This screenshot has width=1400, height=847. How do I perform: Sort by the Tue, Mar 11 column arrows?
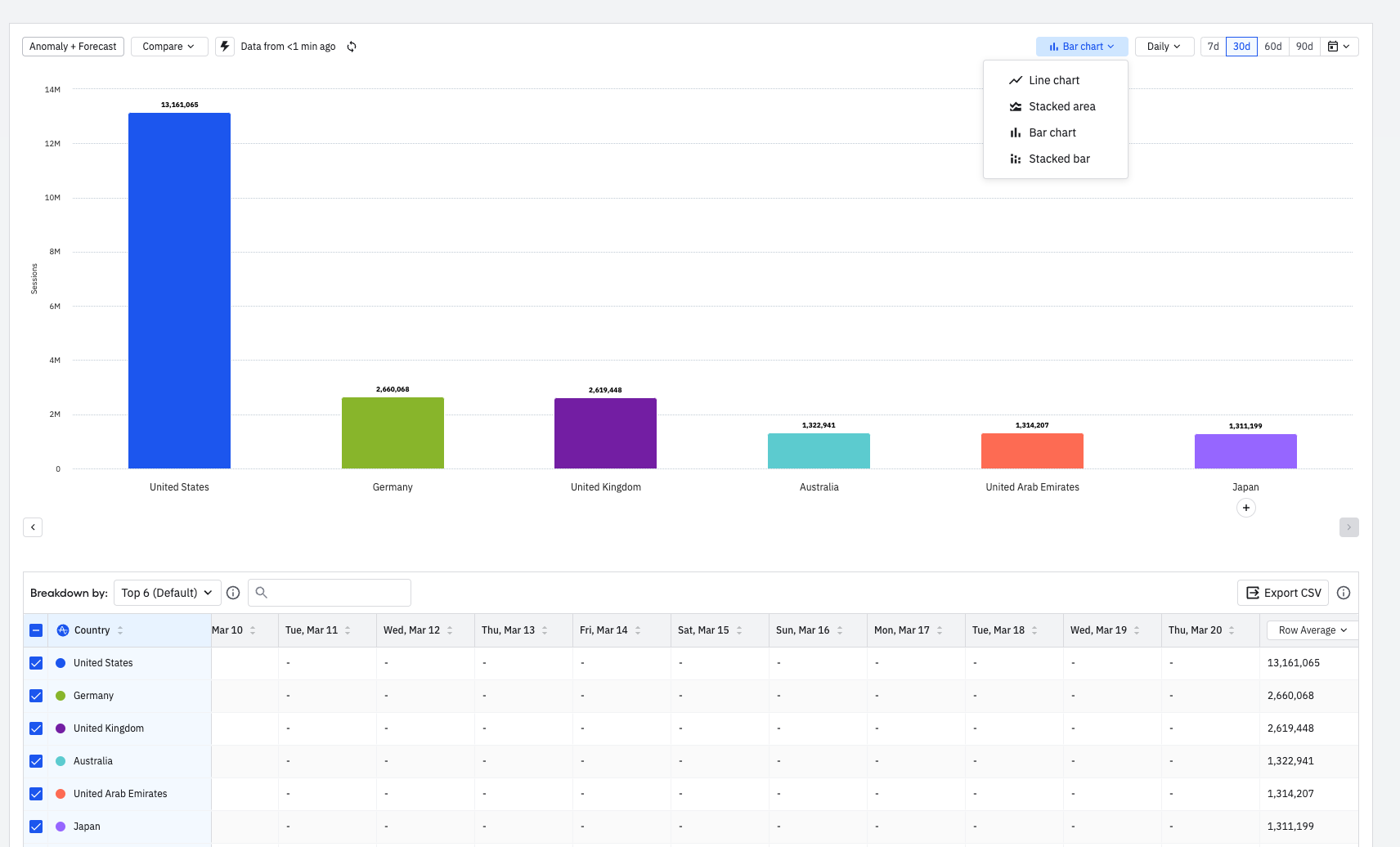pyautogui.click(x=348, y=630)
